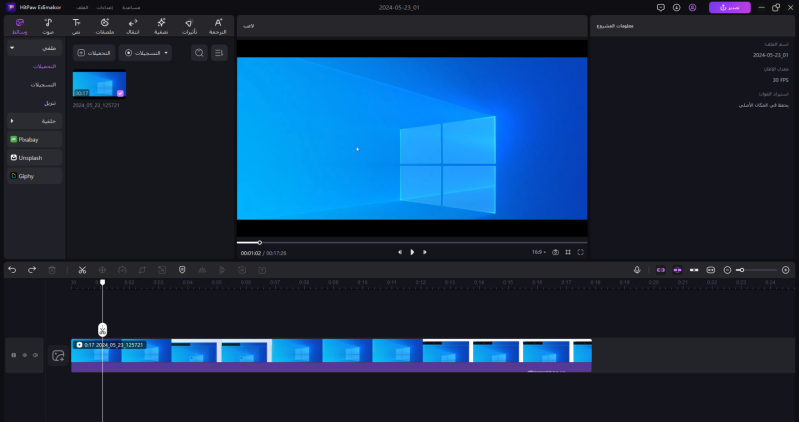Viewport: 799px width, 422px height.
Task: Click the media search icon
Action: tap(199, 53)
